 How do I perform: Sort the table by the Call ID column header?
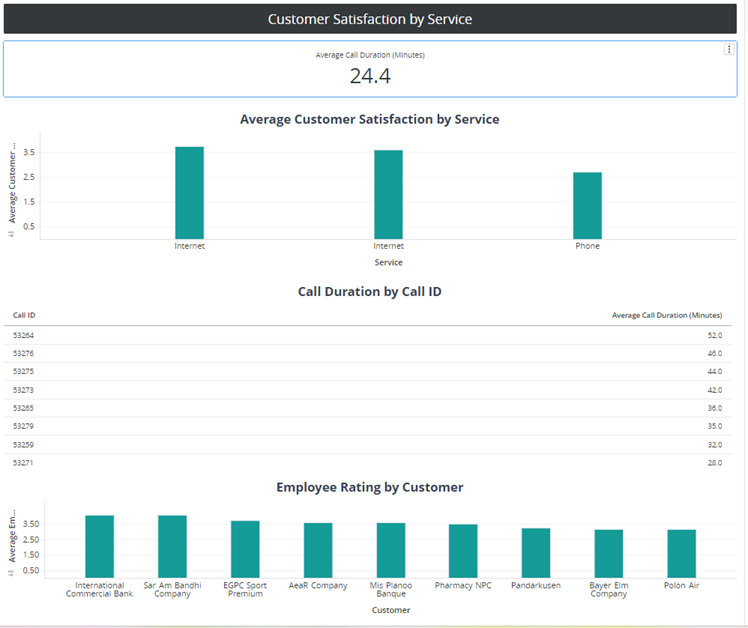24,315
